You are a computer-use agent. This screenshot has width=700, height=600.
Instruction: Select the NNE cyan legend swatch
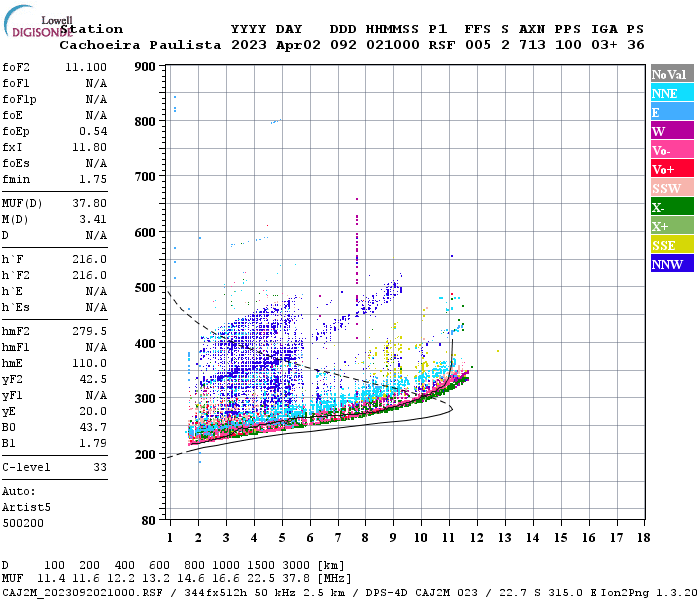pyautogui.click(x=672, y=93)
